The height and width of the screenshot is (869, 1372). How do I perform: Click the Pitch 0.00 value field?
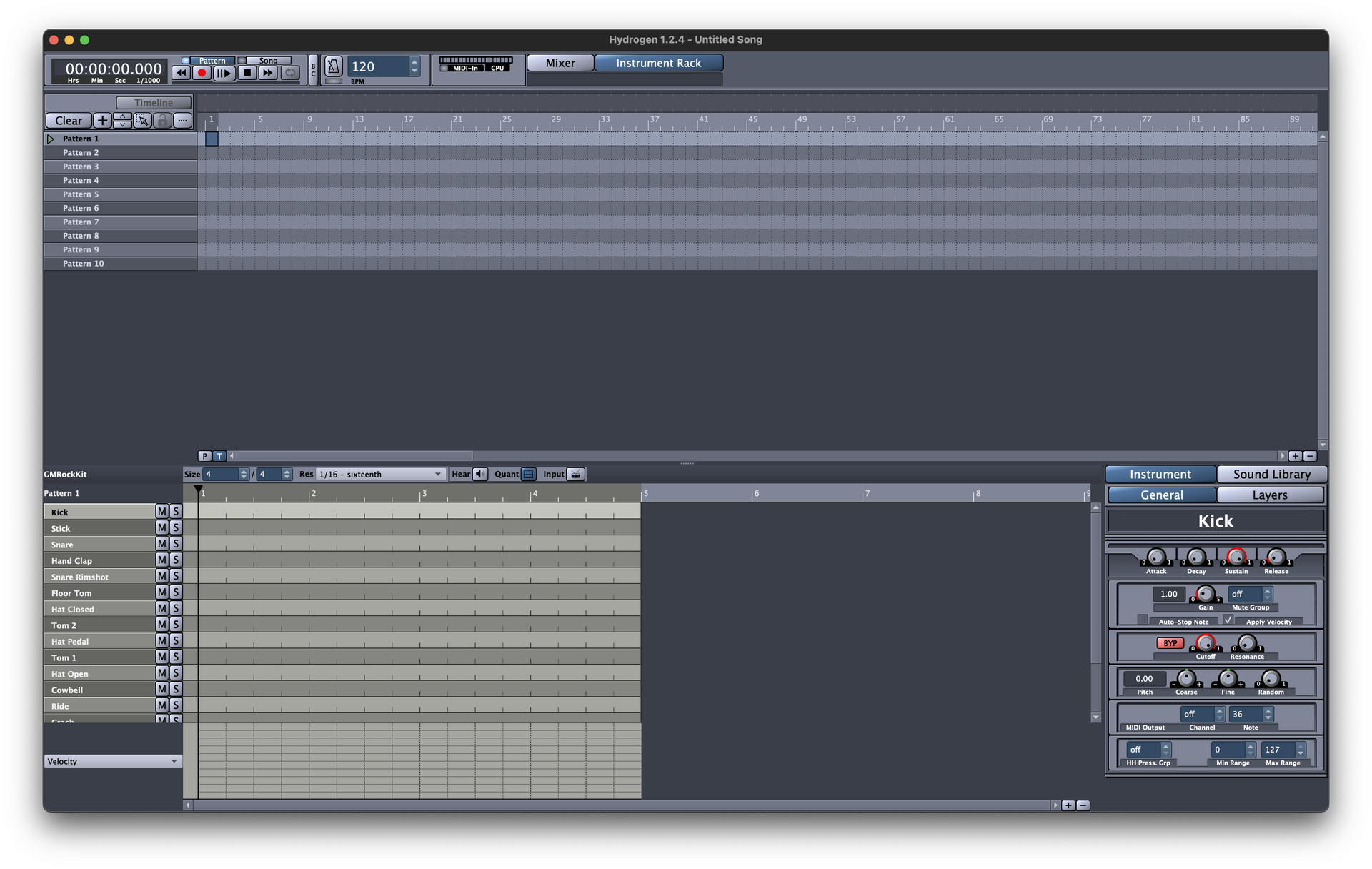pyautogui.click(x=1145, y=679)
